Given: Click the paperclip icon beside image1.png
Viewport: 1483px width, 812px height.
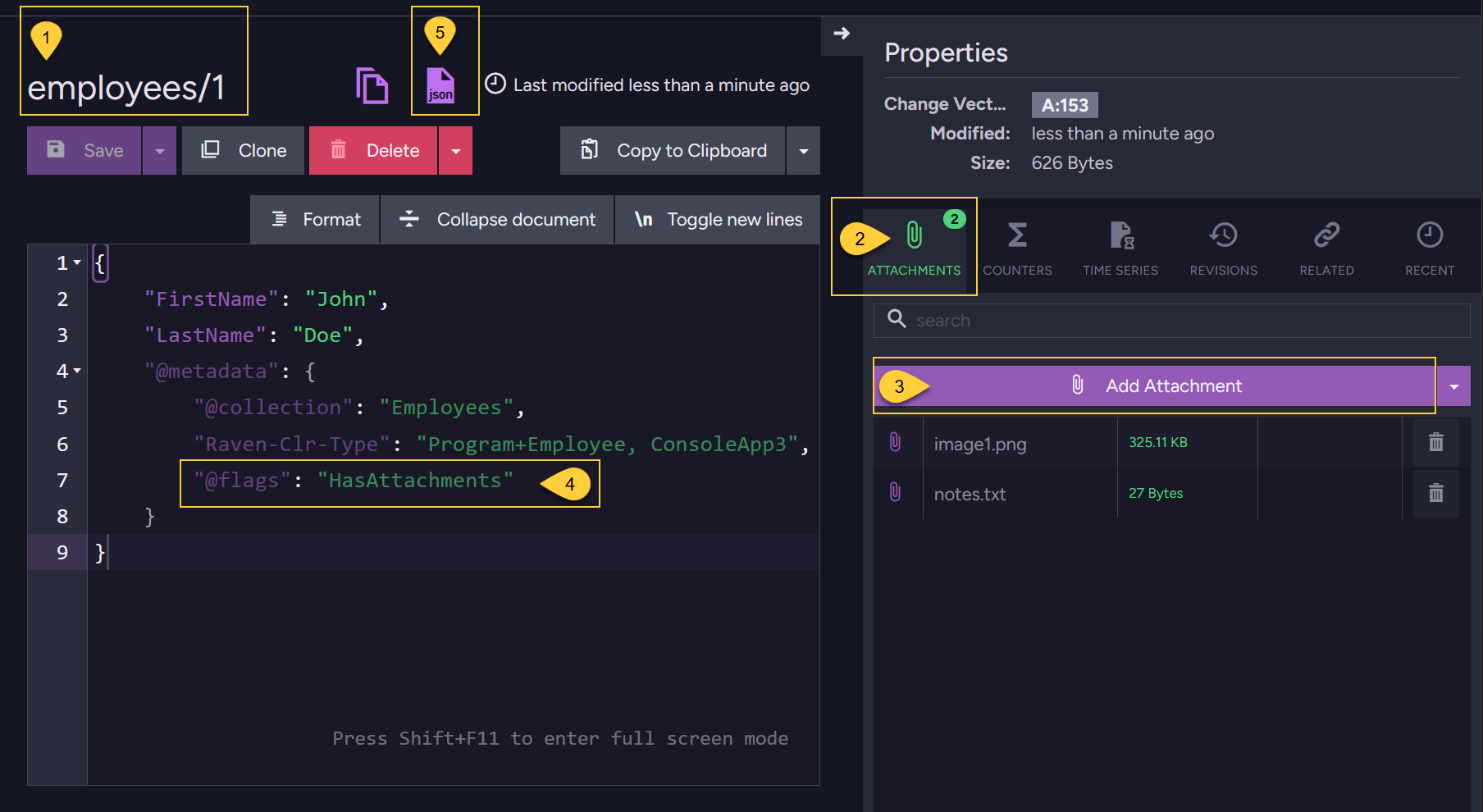Looking at the screenshot, I should click(896, 443).
